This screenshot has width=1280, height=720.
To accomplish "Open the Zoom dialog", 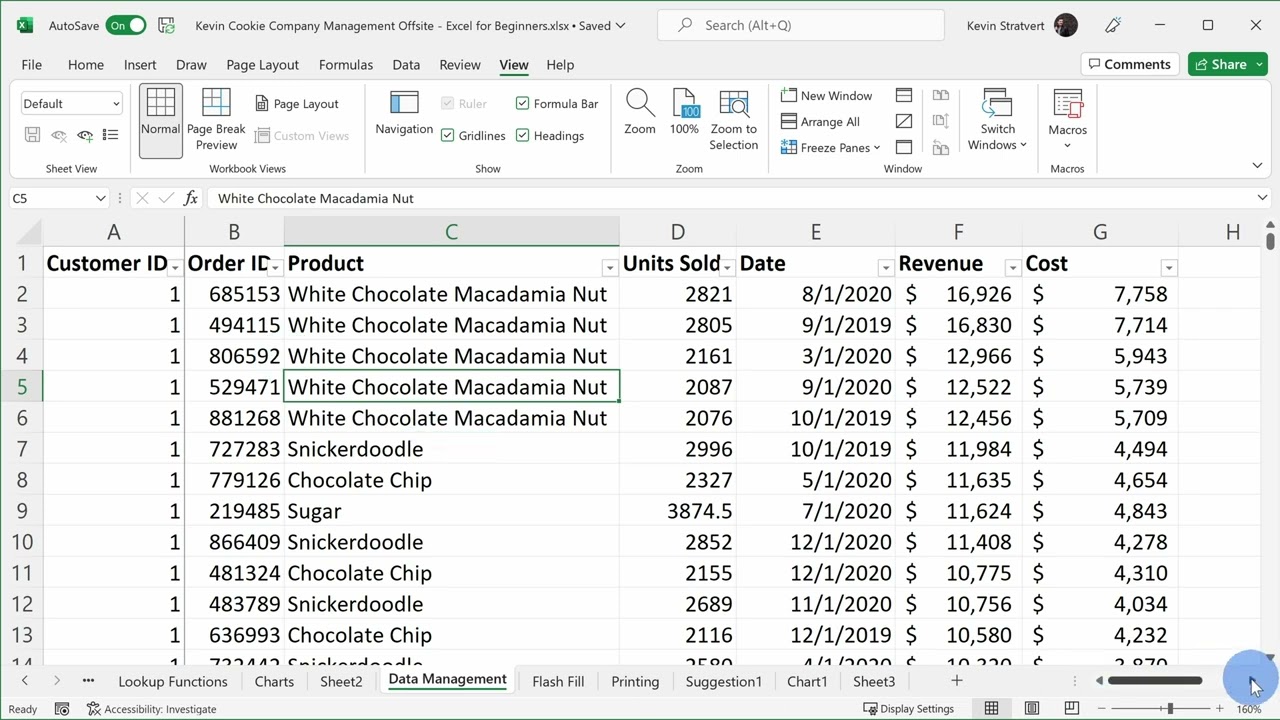I will click(640, 113).
